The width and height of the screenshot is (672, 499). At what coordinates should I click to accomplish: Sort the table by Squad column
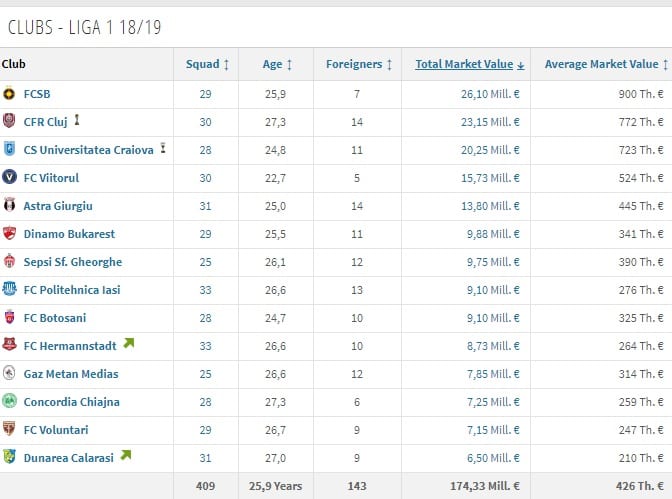coord(208,64)
